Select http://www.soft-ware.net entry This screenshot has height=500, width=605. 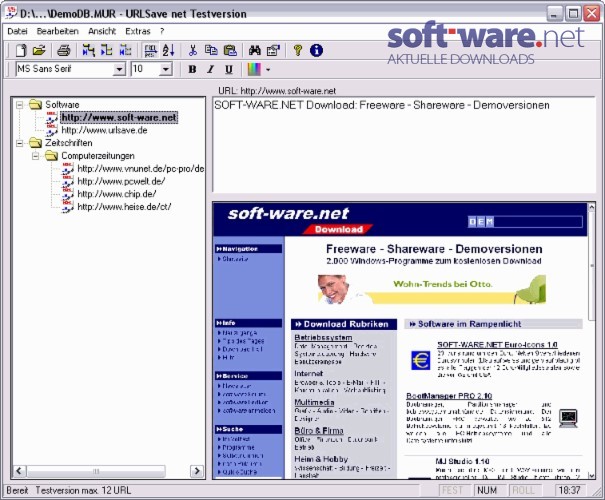(x=119, y=117)
